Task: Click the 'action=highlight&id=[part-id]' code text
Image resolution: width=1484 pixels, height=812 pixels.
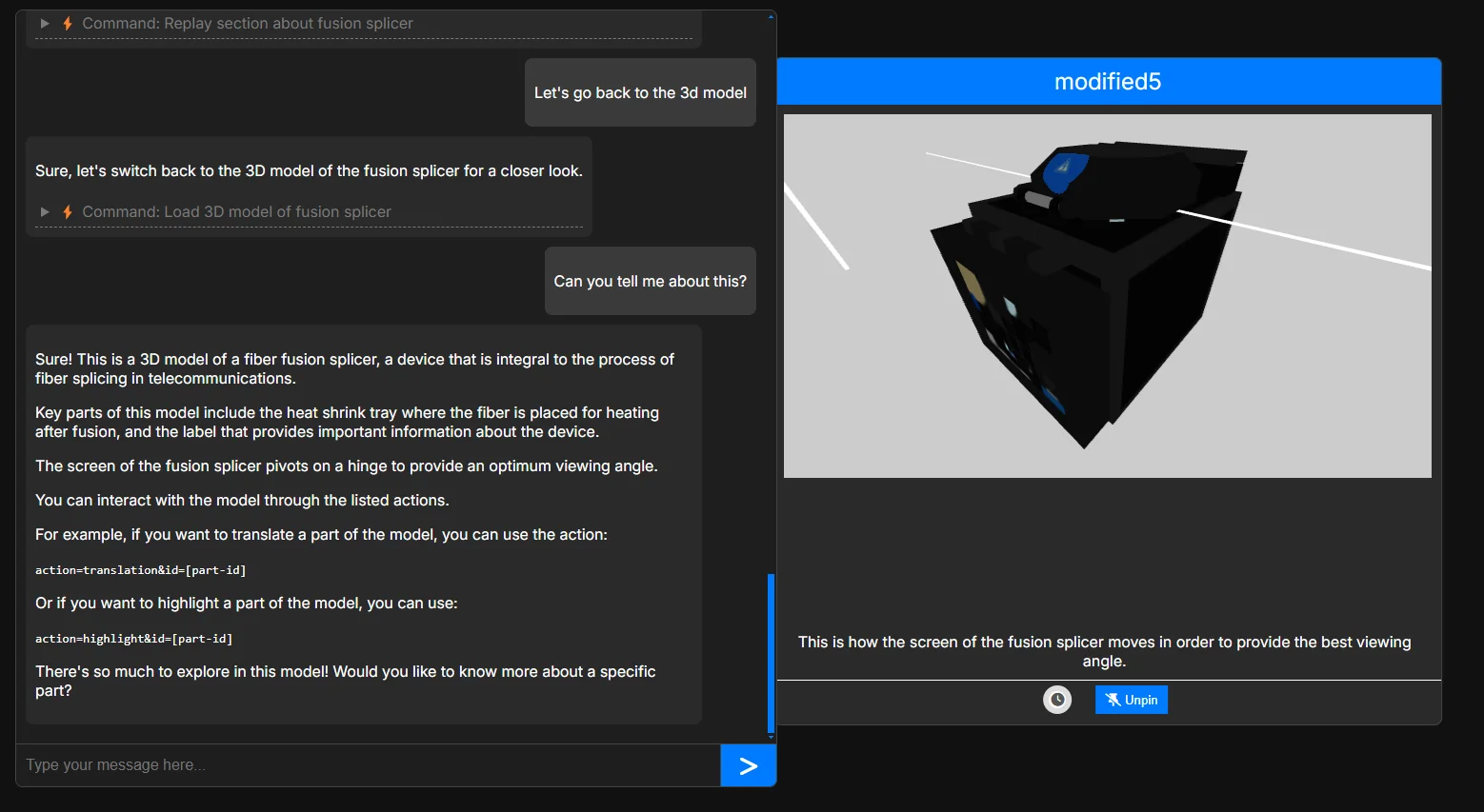Action: [x=134, y=639]
